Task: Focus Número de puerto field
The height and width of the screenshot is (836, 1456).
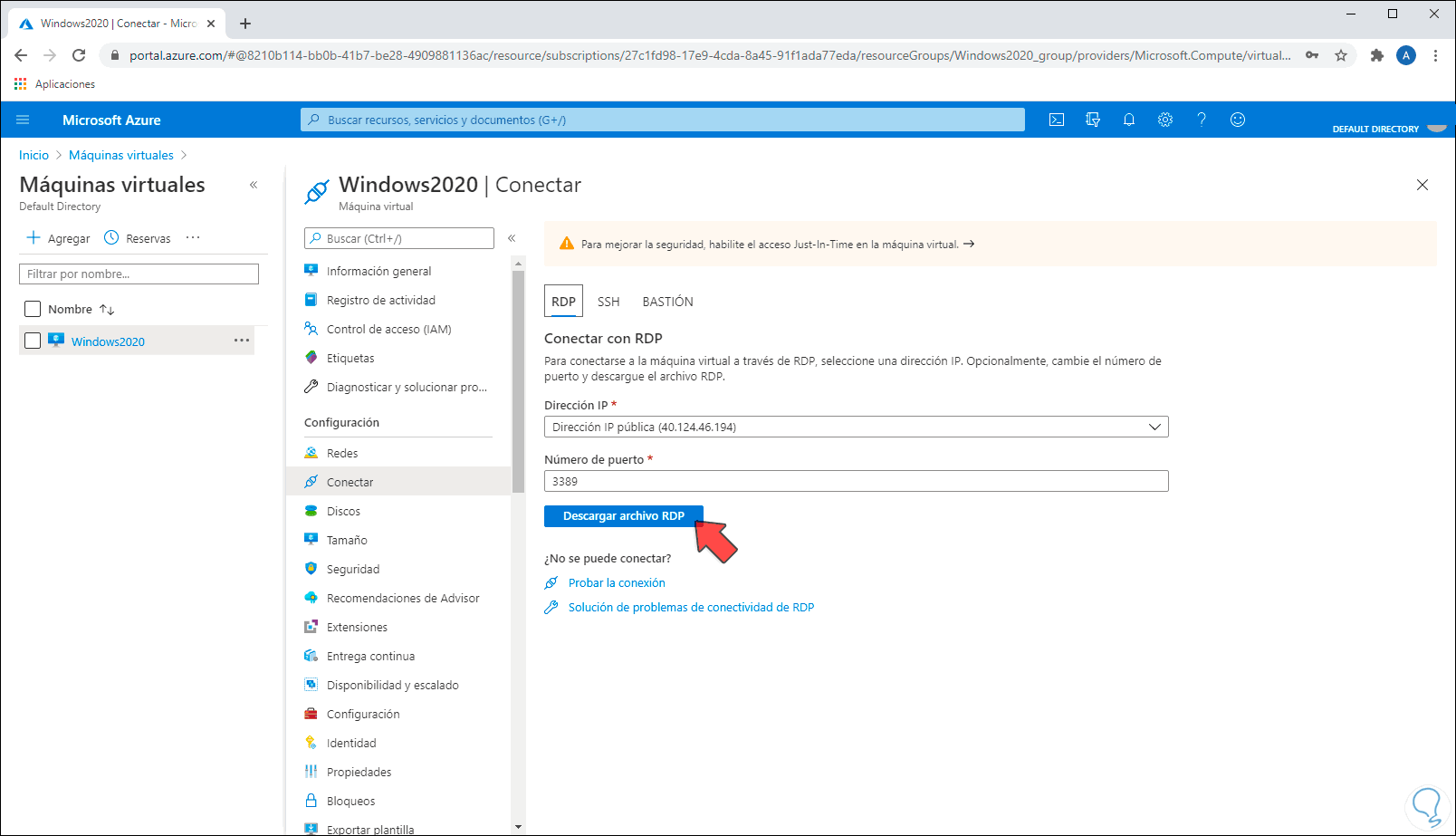Action: pyautogui.click(x=857, y=481)
